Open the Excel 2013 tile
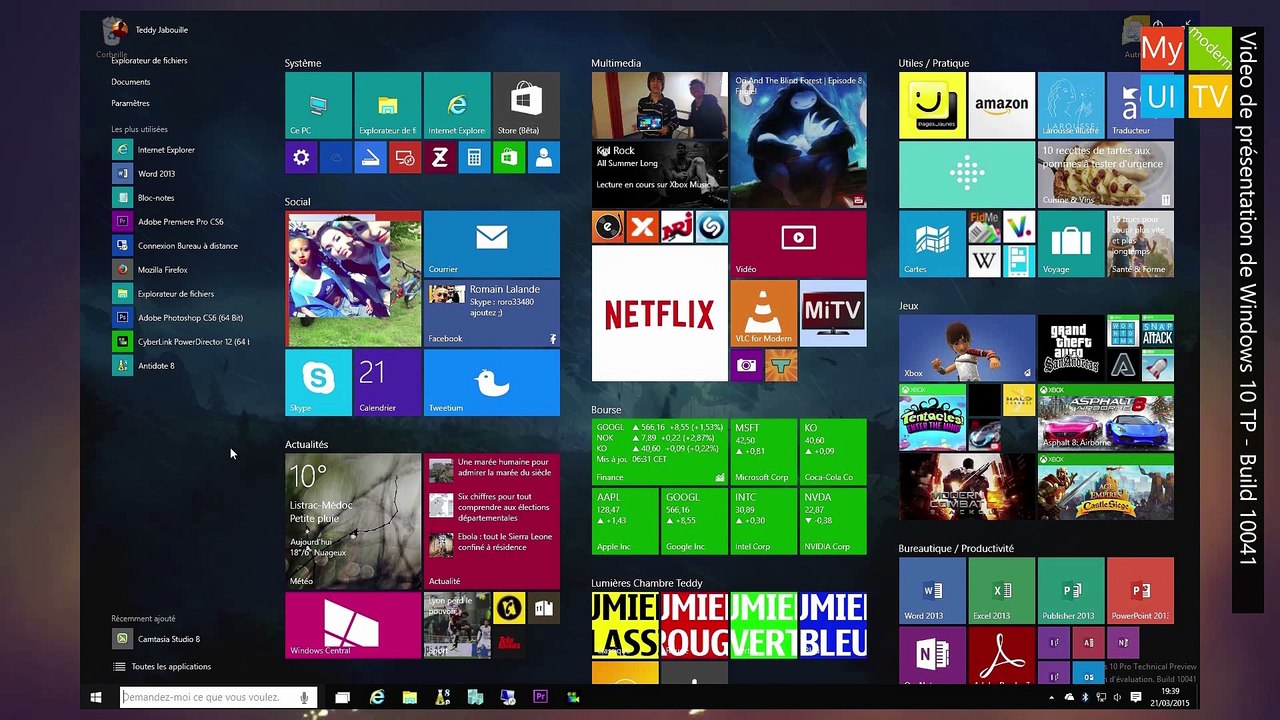1280x720 pixels. pyautogui.click(x=1001, y=591)
